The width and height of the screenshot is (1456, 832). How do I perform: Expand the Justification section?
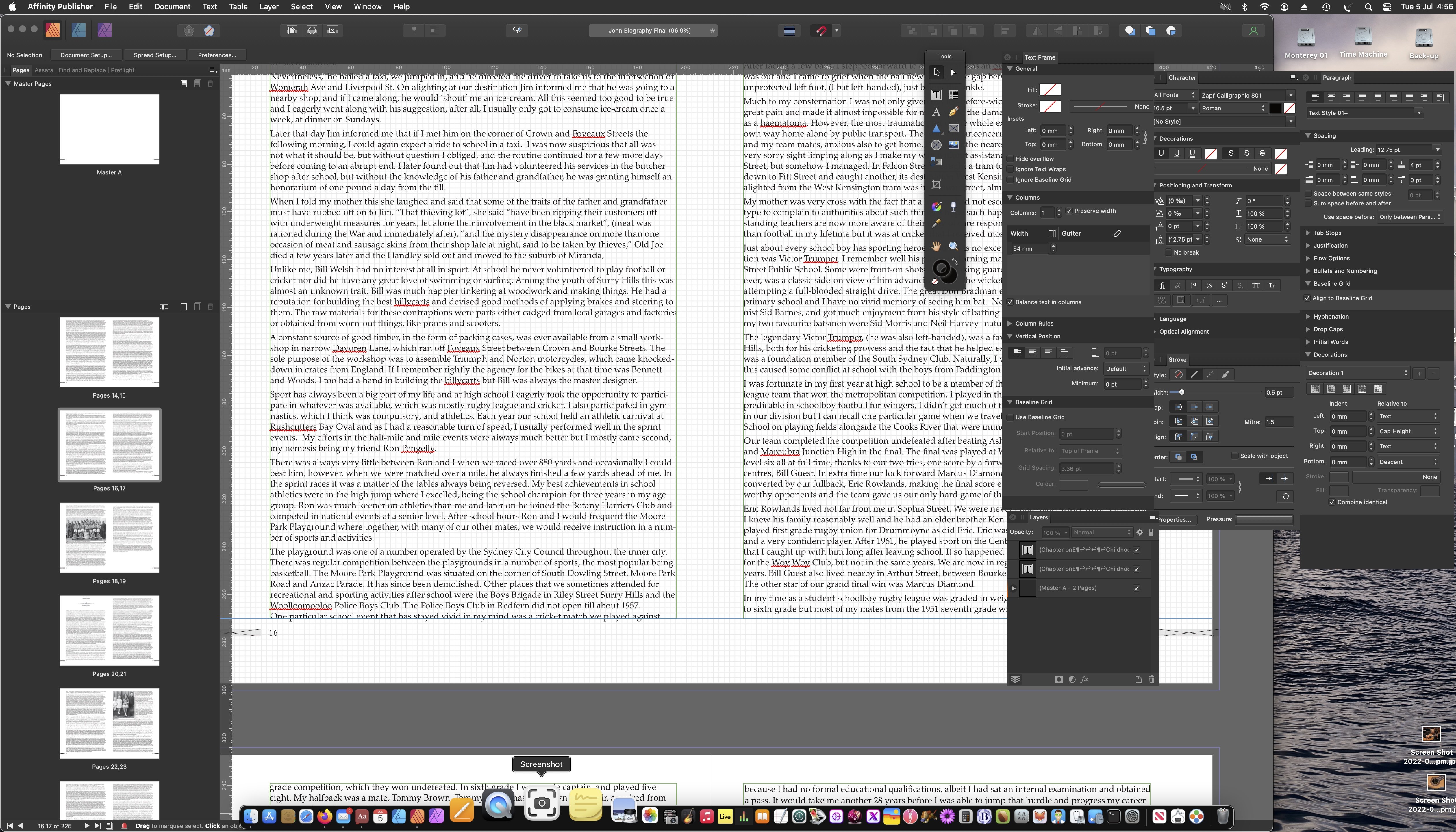tap(1307, 245)
